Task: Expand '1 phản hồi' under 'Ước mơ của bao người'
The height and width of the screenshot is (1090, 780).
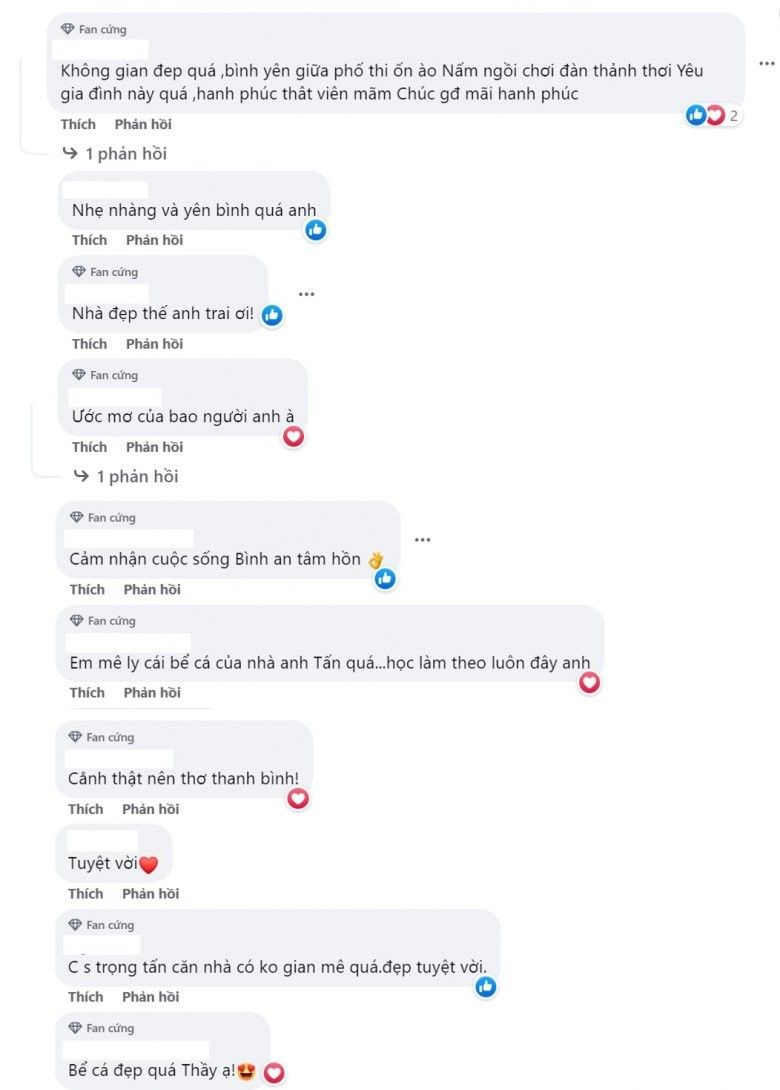Action: (x=126, y=477)
